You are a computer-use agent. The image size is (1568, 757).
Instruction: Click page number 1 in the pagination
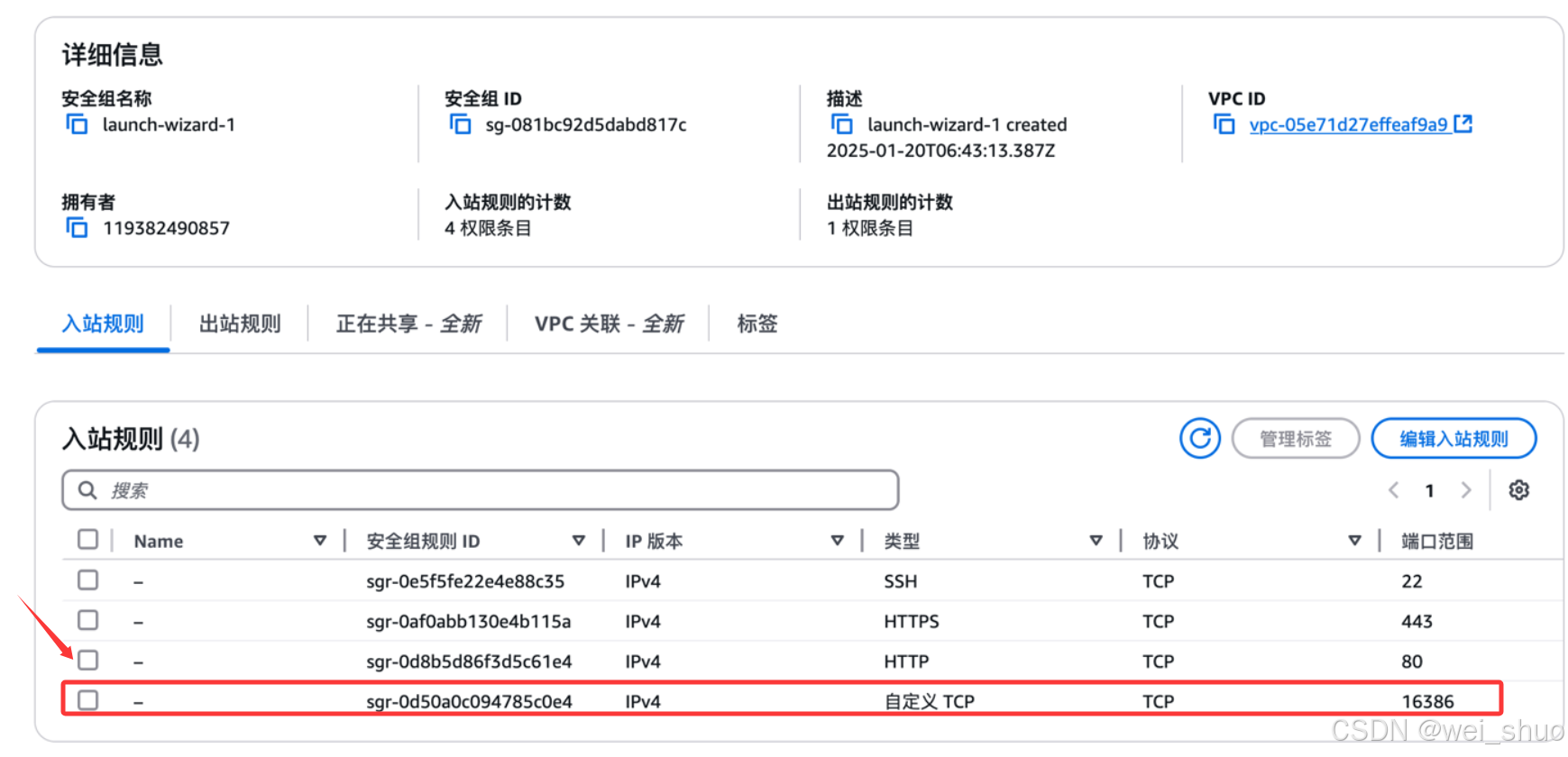click(1430, 491)
